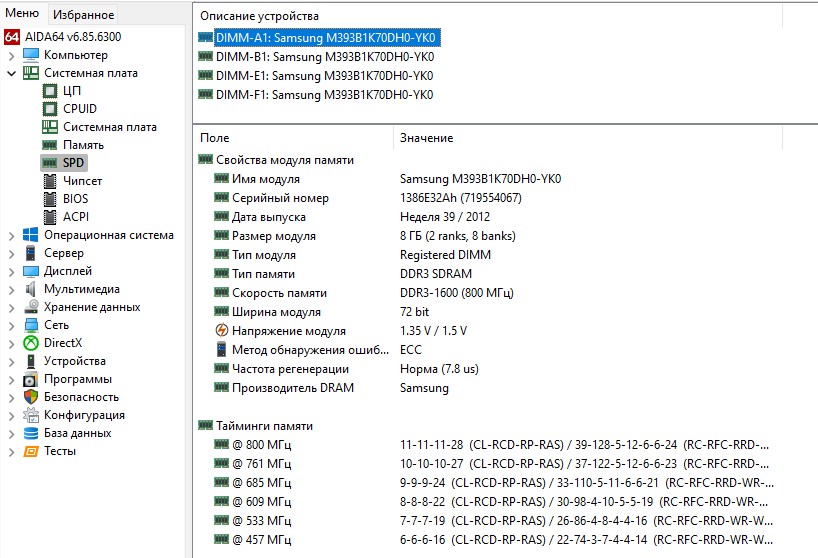The width and height of the screenshot is (818, 558).
Task: Expand the Дисплей tree node
Action: click(11, 272)
